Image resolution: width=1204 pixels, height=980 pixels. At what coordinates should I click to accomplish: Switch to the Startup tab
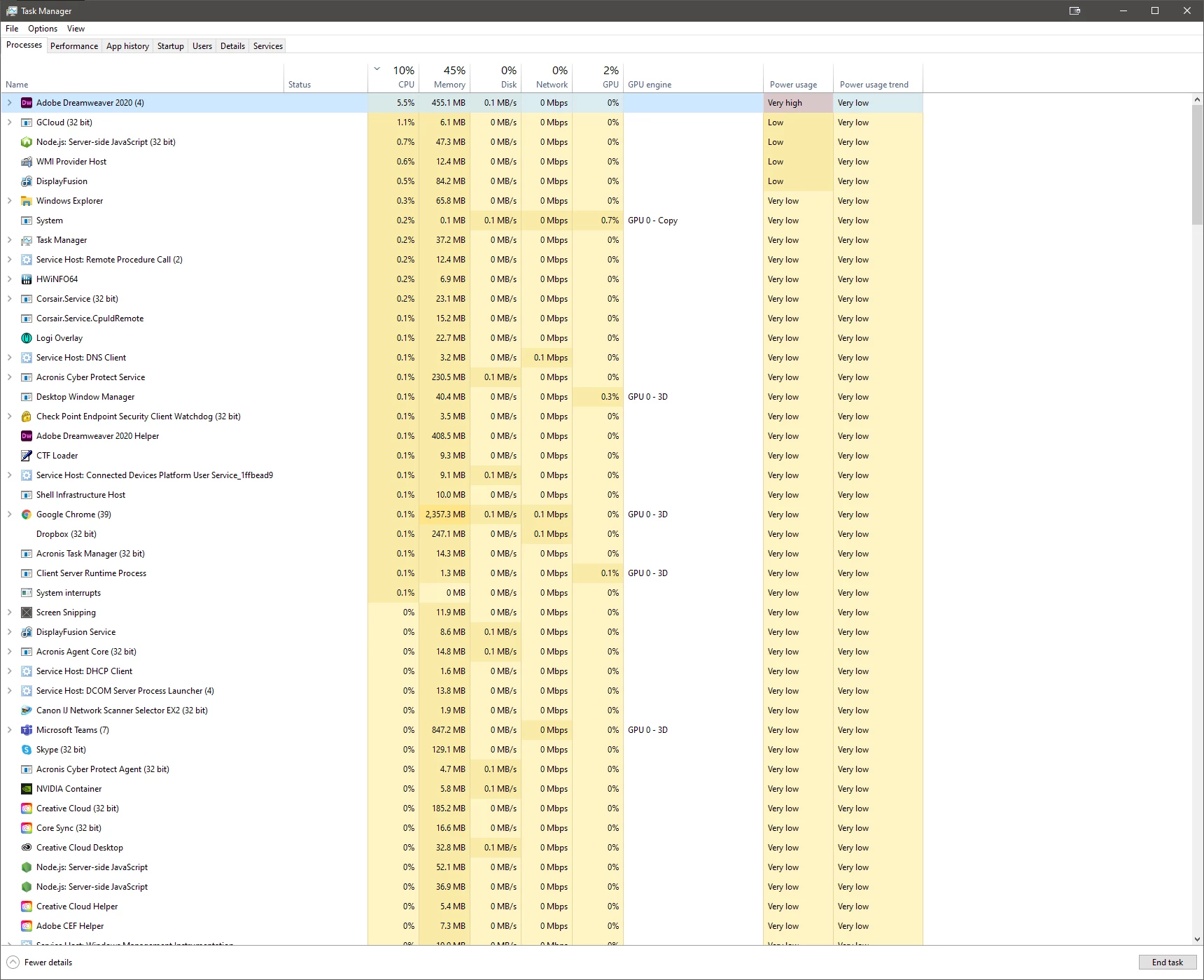click(x=171, y=46)
